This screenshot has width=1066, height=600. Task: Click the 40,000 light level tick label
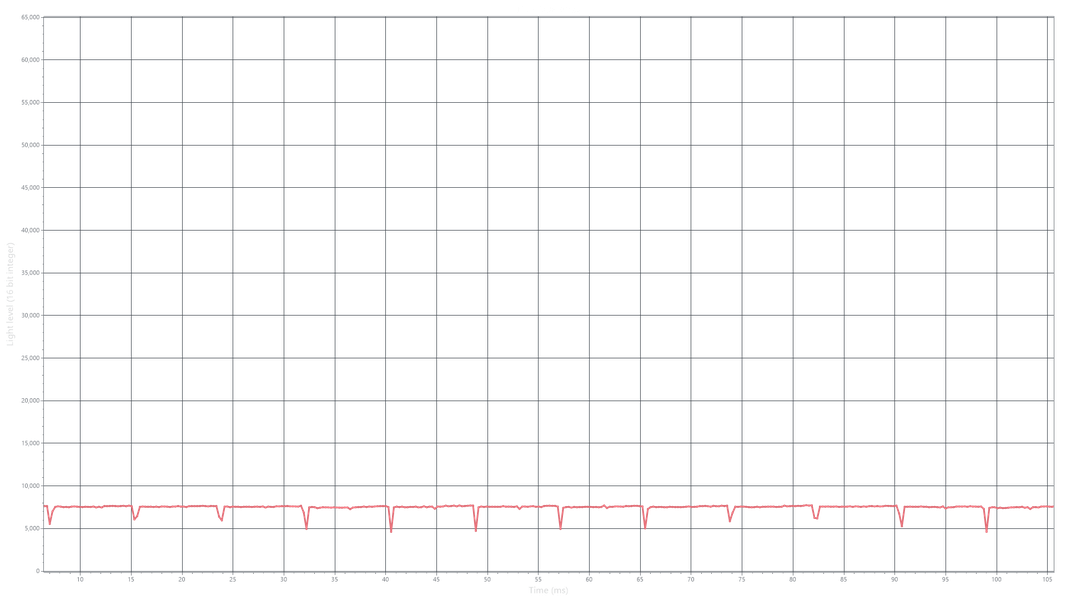(x=31, y=230)
